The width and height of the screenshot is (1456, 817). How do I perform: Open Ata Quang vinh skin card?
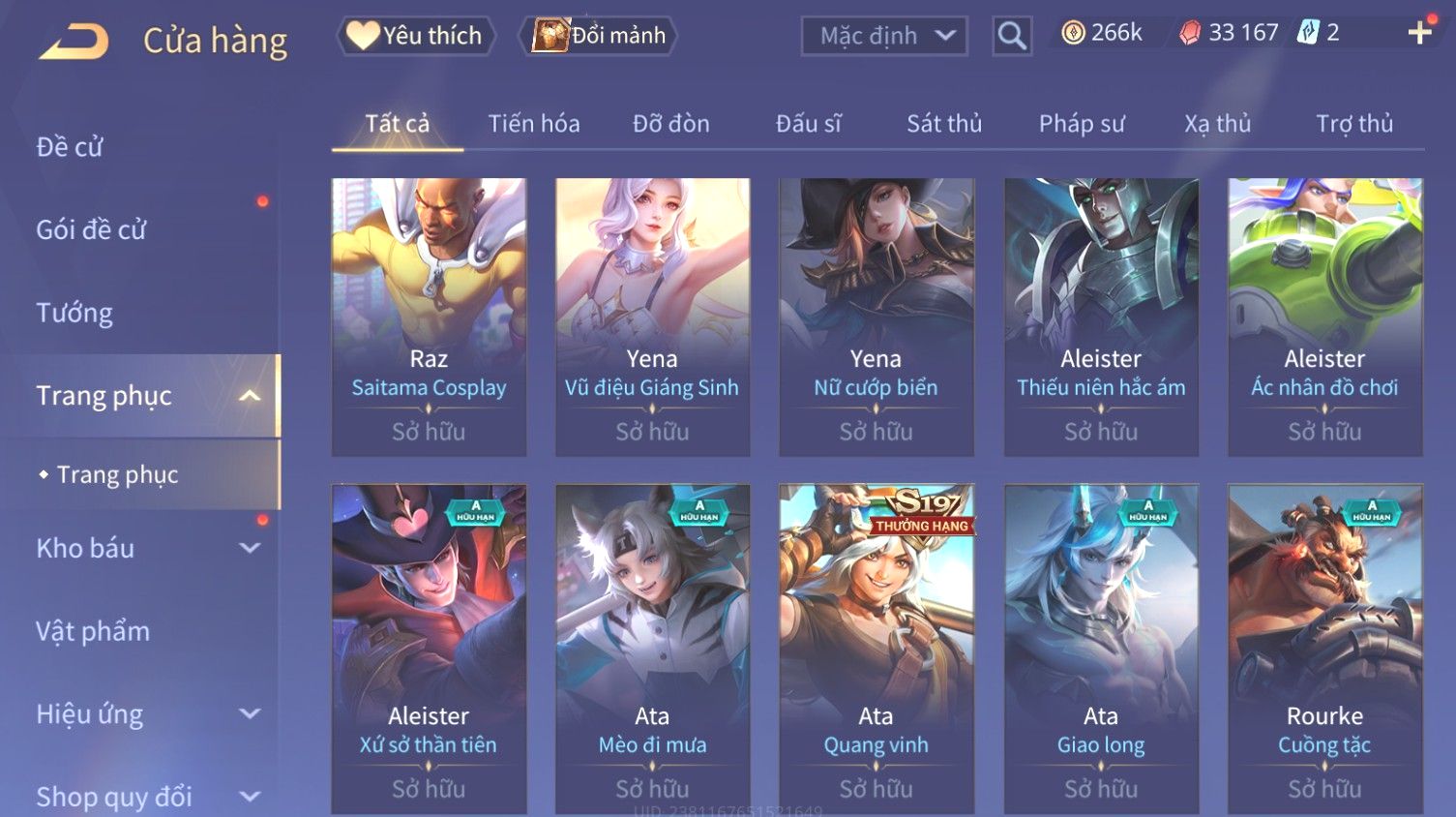pyautogui.click(x=877, y=649)
